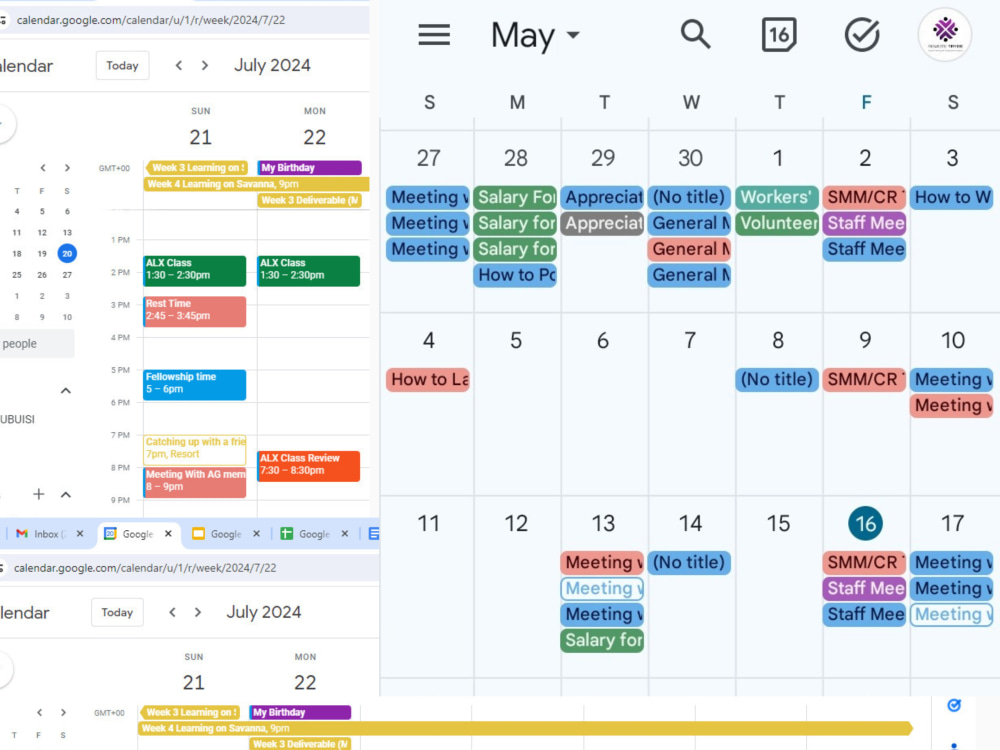Show next month in lower mini calendar
The height and width of the screenshot is (750, 1000).
(63, 712)
